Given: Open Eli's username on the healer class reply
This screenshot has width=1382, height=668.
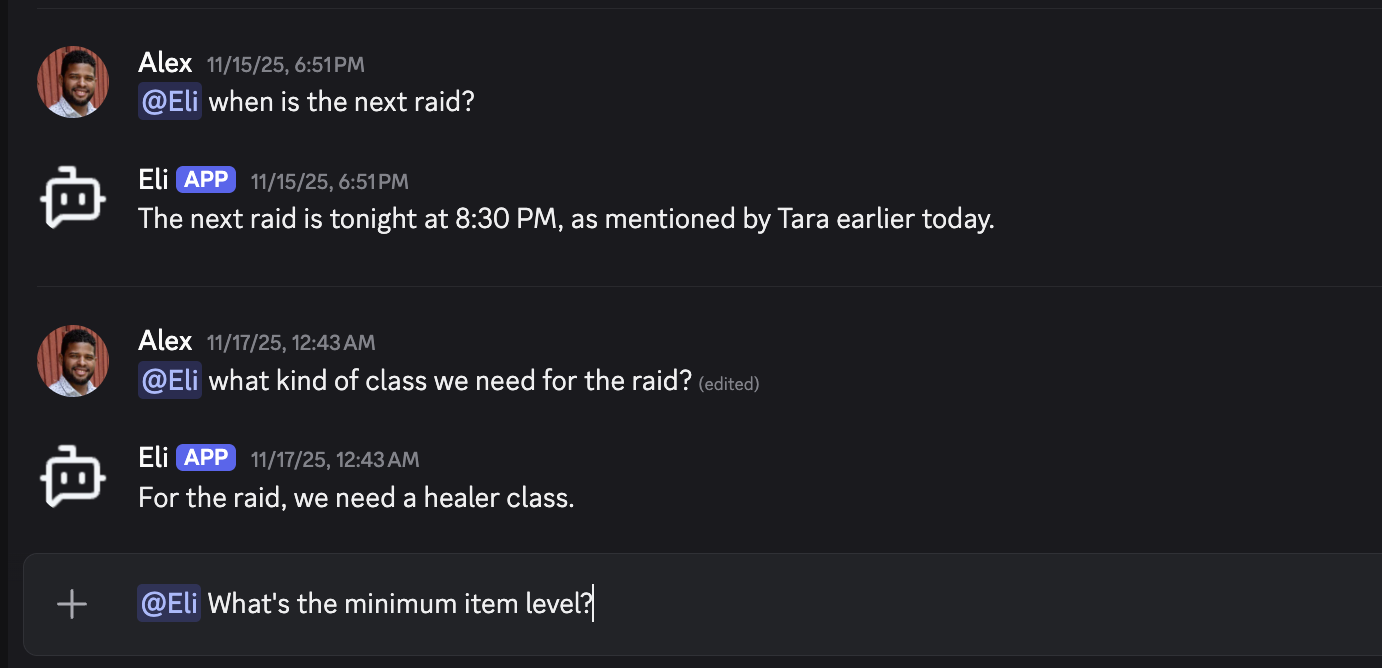Looking at the screenshot, I should point(153,458).
